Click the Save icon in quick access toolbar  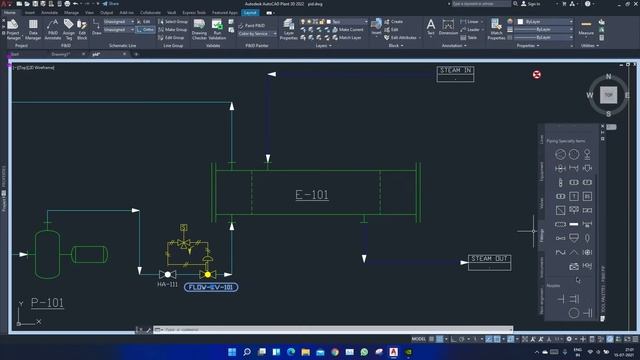point(36,4)
